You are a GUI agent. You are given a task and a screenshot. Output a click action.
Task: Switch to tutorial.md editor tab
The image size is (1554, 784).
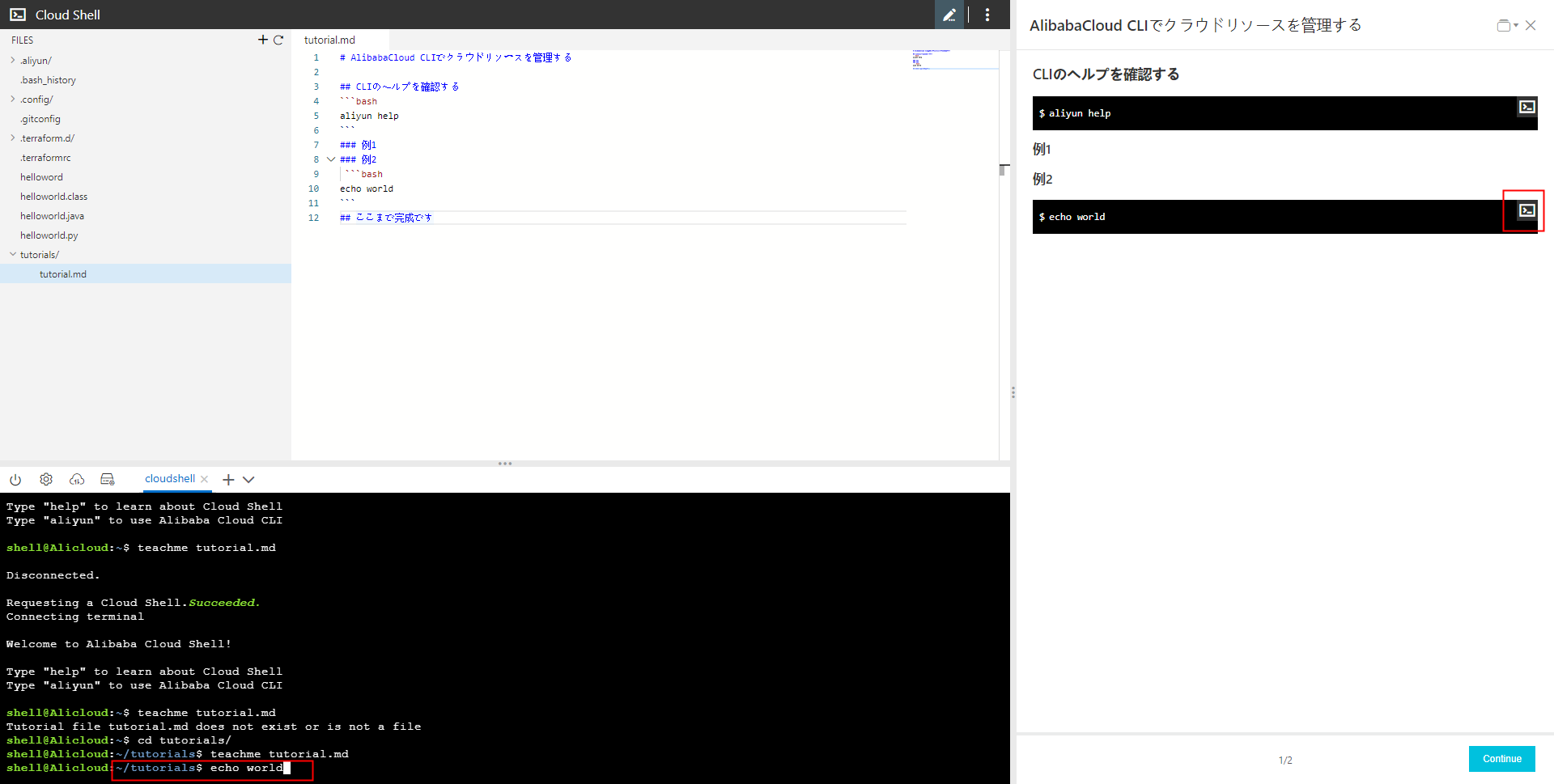(340, 40)
